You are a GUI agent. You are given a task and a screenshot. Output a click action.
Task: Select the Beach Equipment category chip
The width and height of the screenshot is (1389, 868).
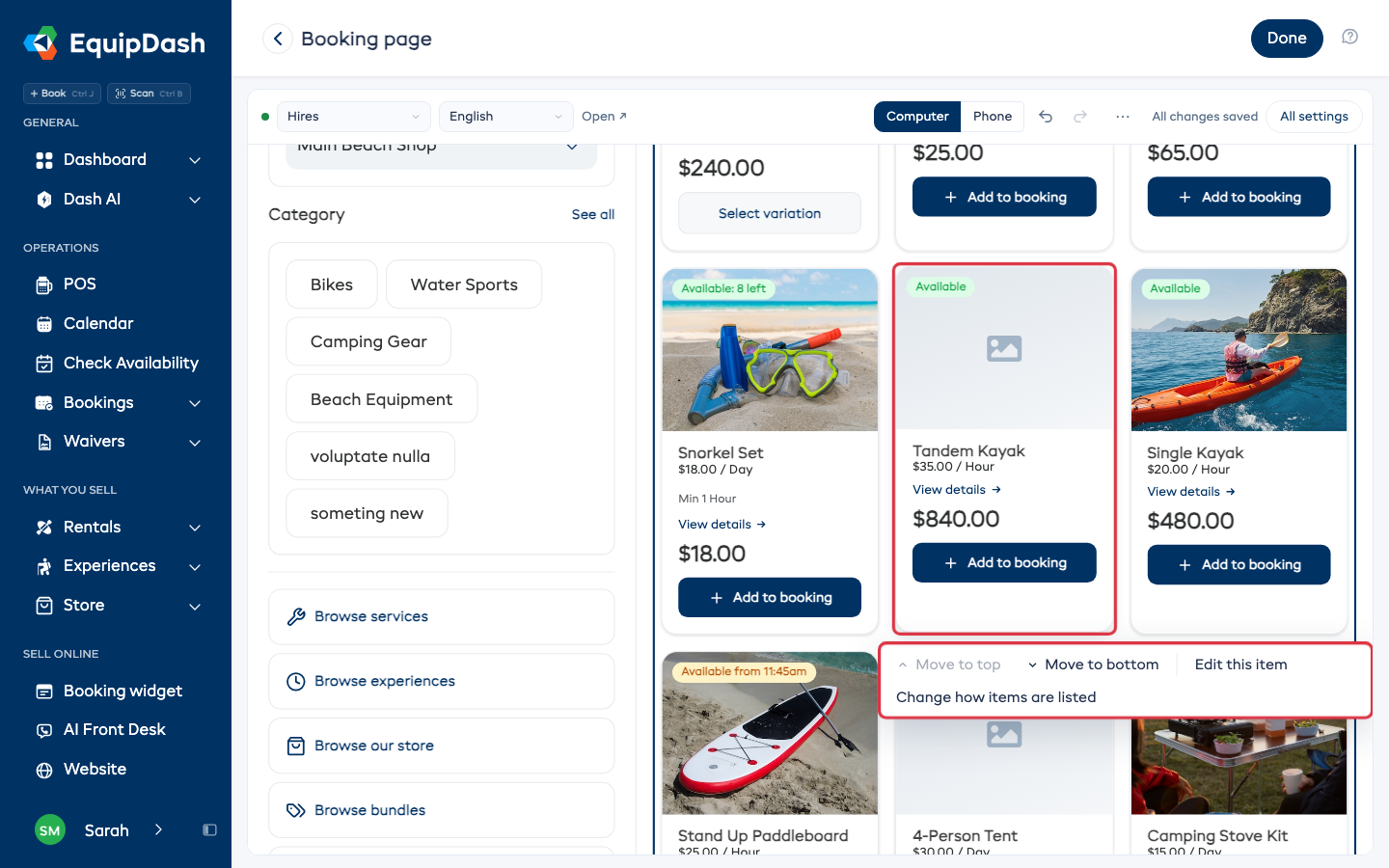(381, 399)
